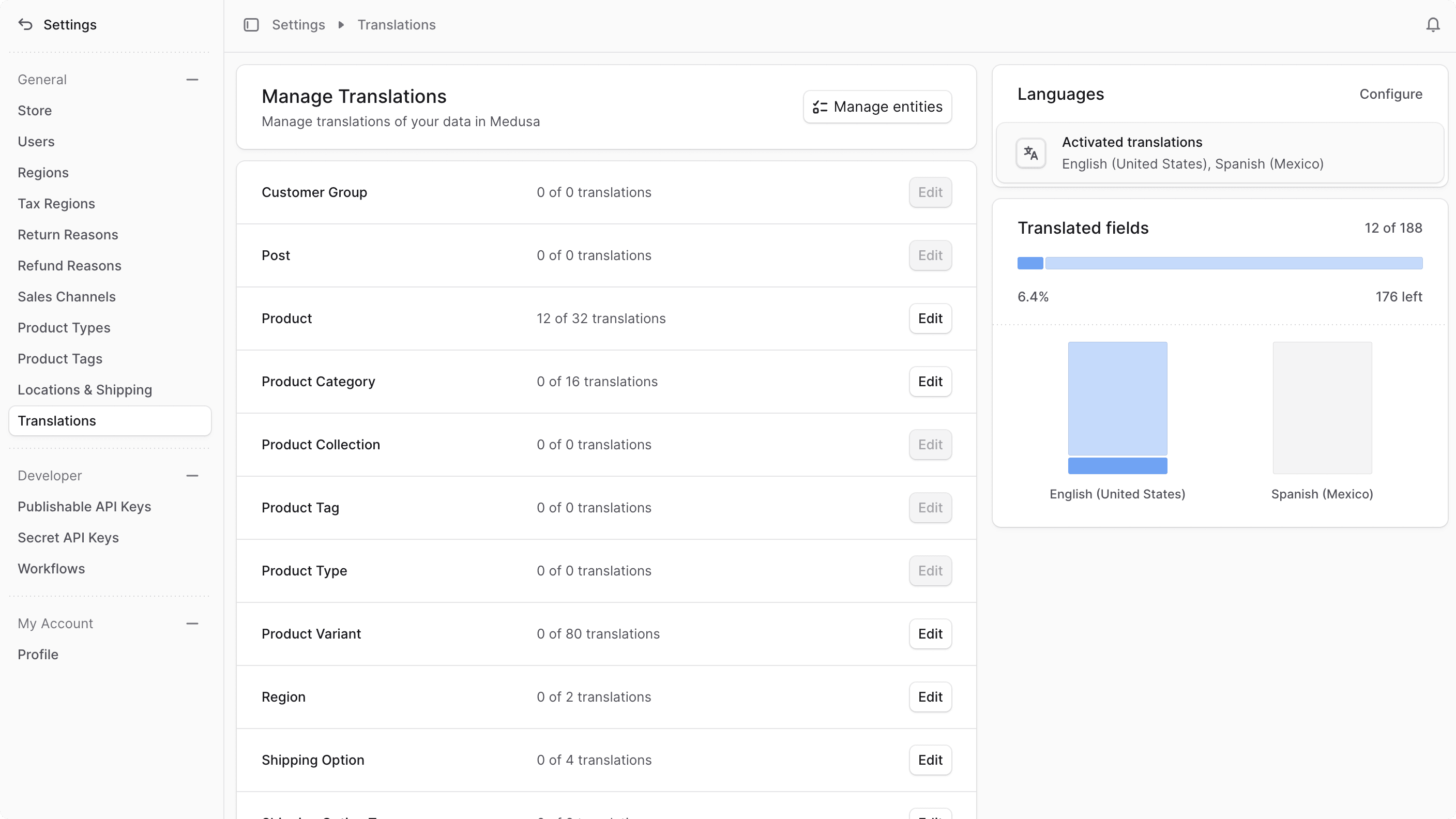Select the English (United States) chart thumbnail
This screenshot has height=819, width=1456.
coord(1117,407)
